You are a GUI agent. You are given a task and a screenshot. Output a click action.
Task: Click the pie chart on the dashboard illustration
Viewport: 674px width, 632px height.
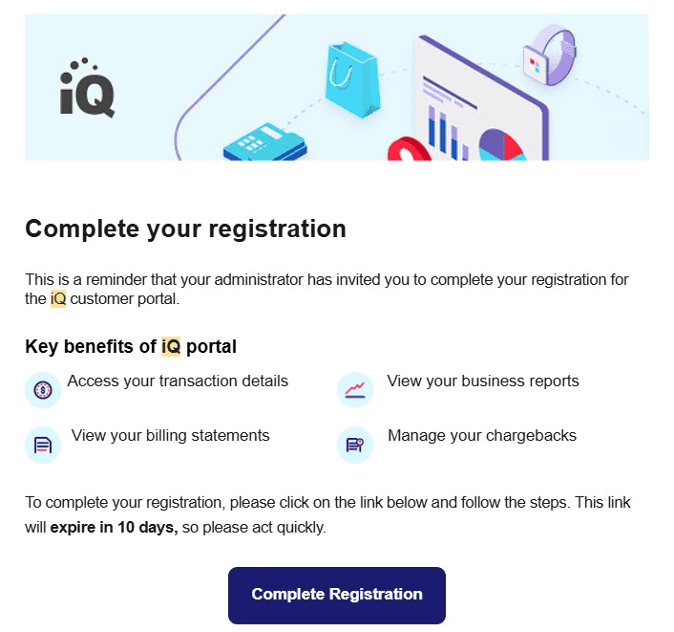501,143
